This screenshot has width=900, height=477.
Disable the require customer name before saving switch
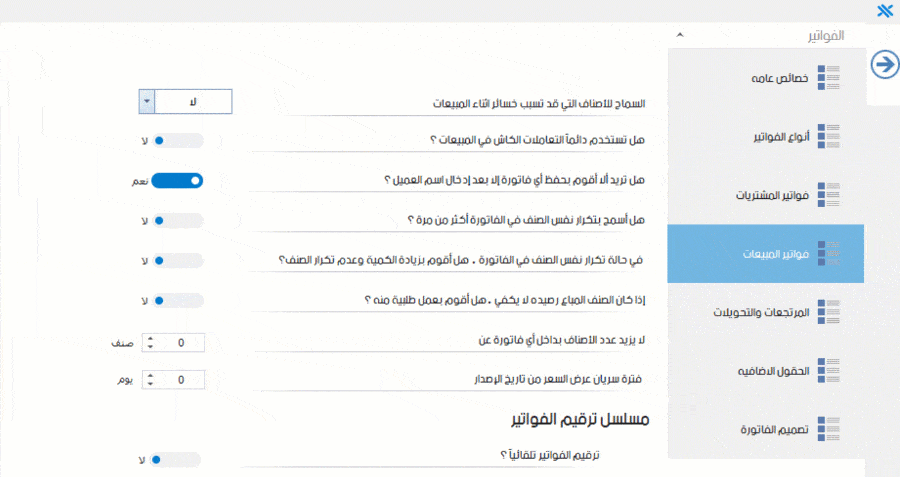click(x=177, y=181)
